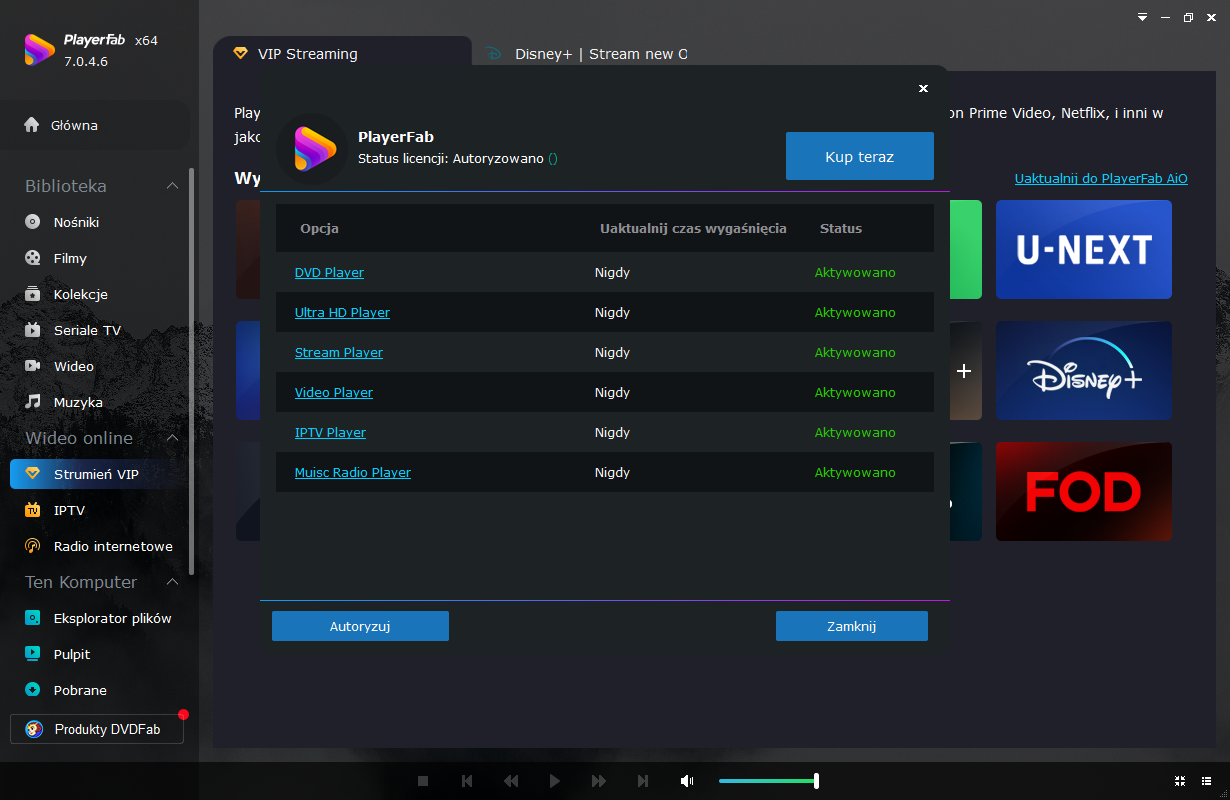Click the plus tile behind dialog
The image size is (1230, 800).
tap(964, 371)
